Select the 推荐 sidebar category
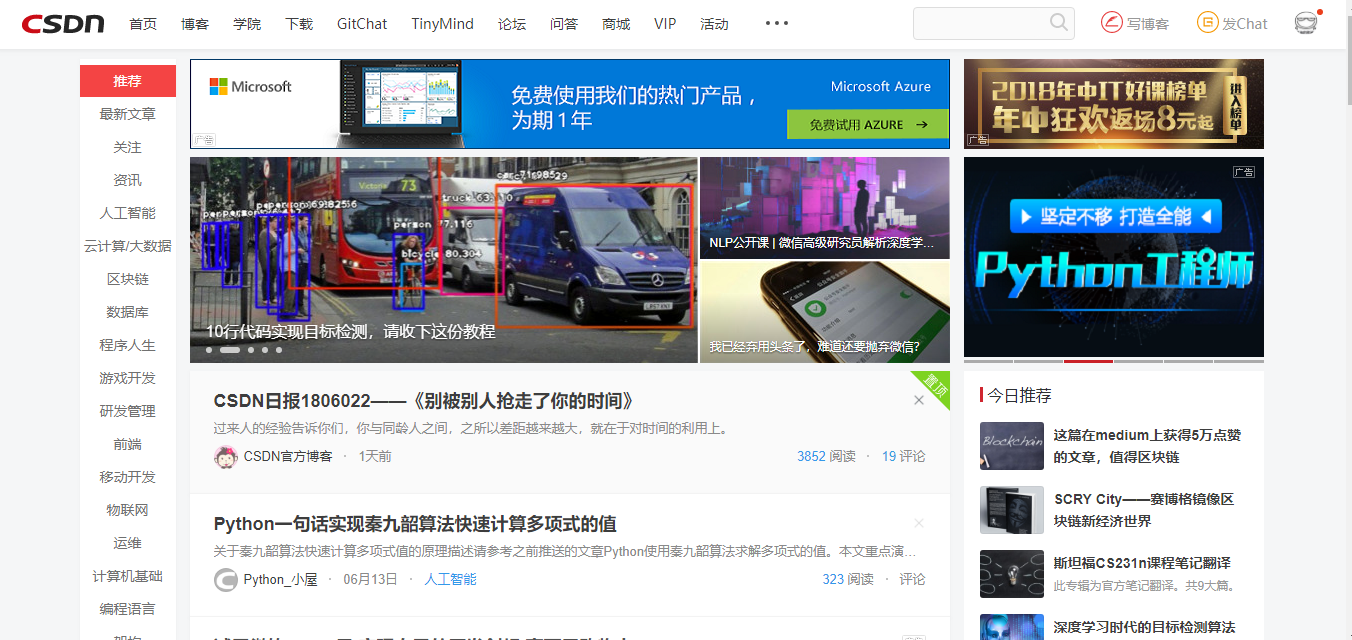This screenshot has width=1352, height=640. click(127, 80)
